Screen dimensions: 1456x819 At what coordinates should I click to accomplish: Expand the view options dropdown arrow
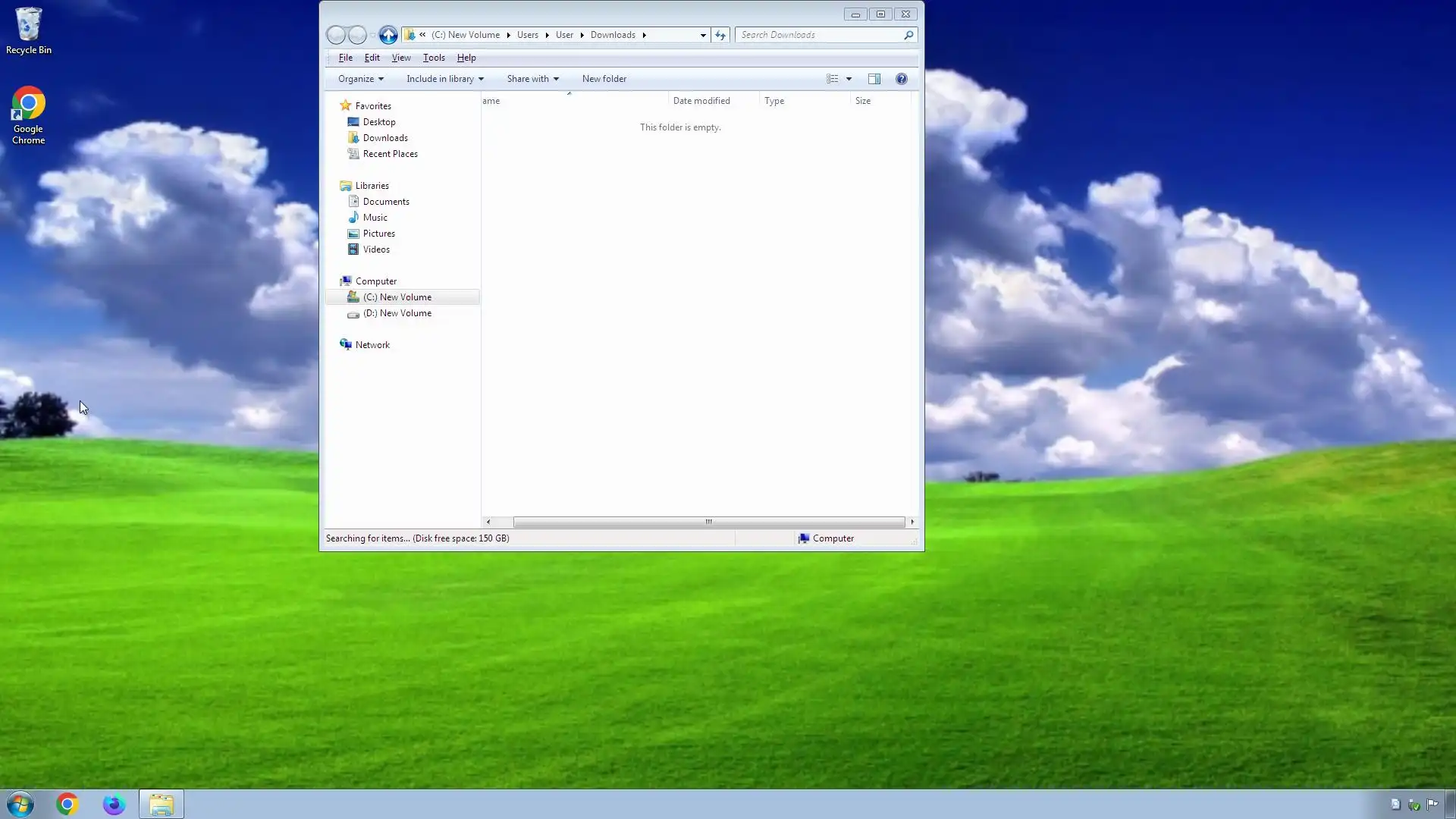pyautogui.click(x=849, y=79)
